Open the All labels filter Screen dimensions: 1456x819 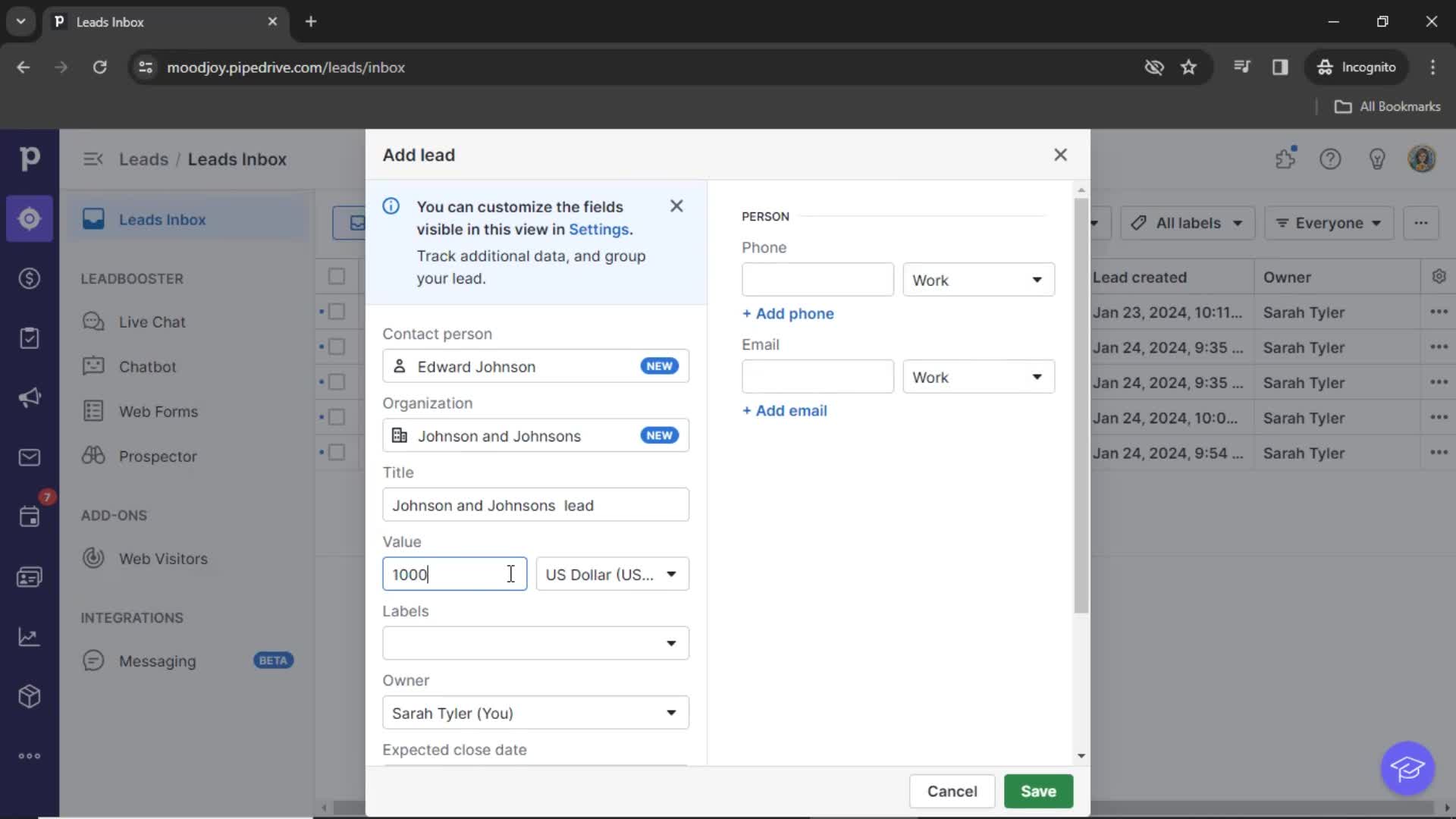pyautogui.click(x=1188, y=223)
